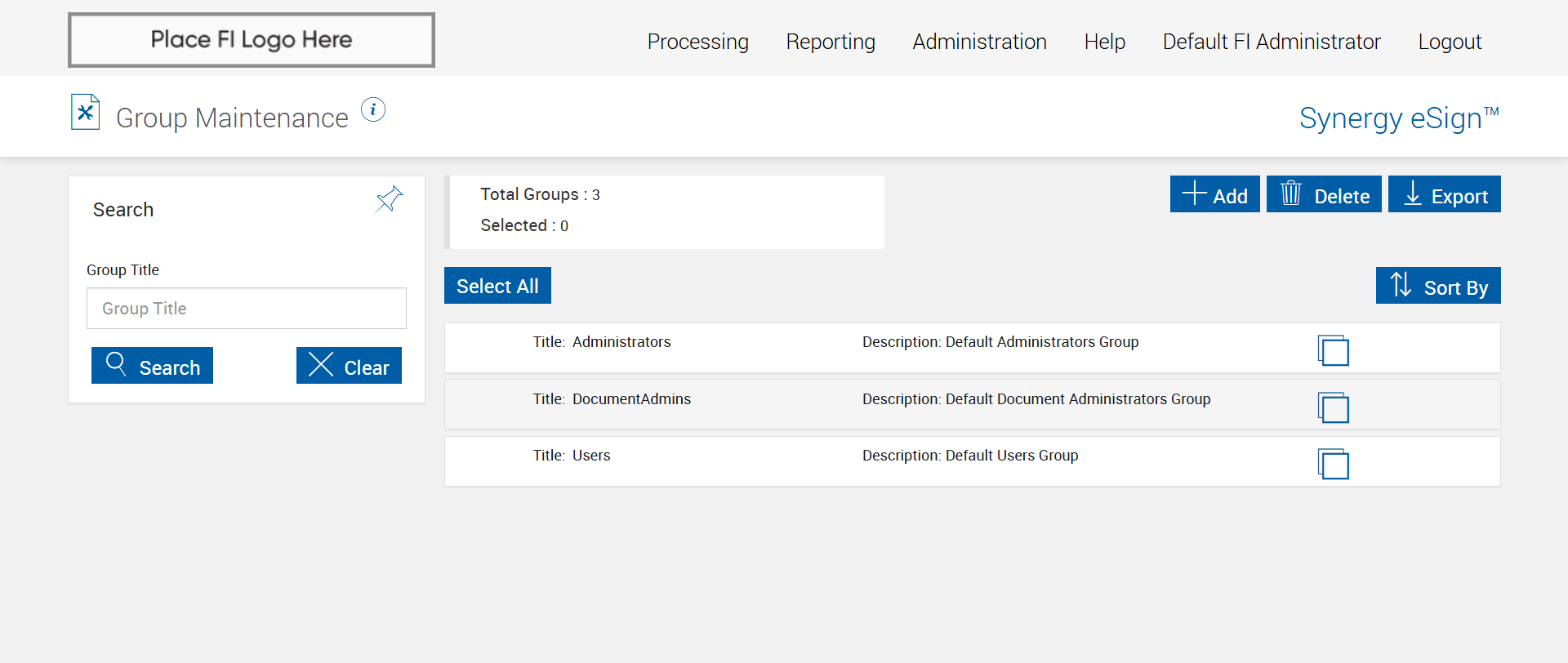Open the Sort By options
Screen dimensions: 1568x663
pos(1437,286)
